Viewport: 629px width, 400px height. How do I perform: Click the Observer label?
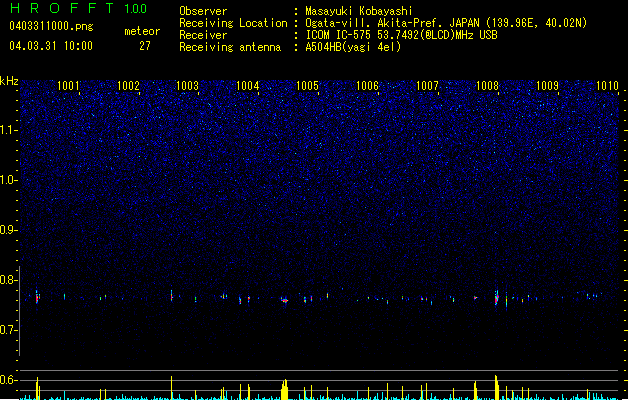[x=203, y=11]
